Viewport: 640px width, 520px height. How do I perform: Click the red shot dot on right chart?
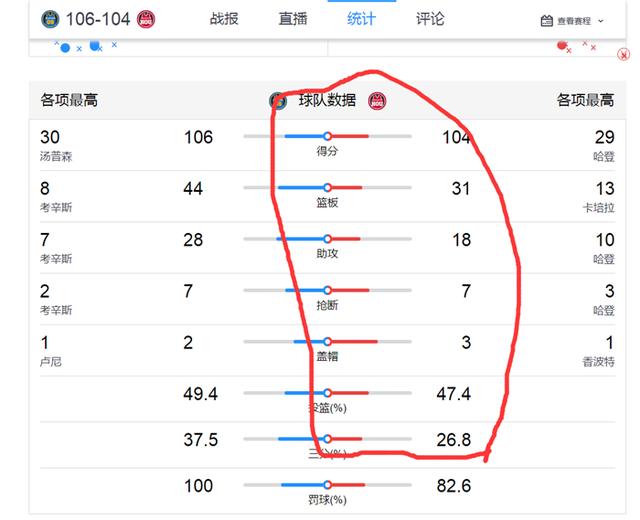click(562, 45)
